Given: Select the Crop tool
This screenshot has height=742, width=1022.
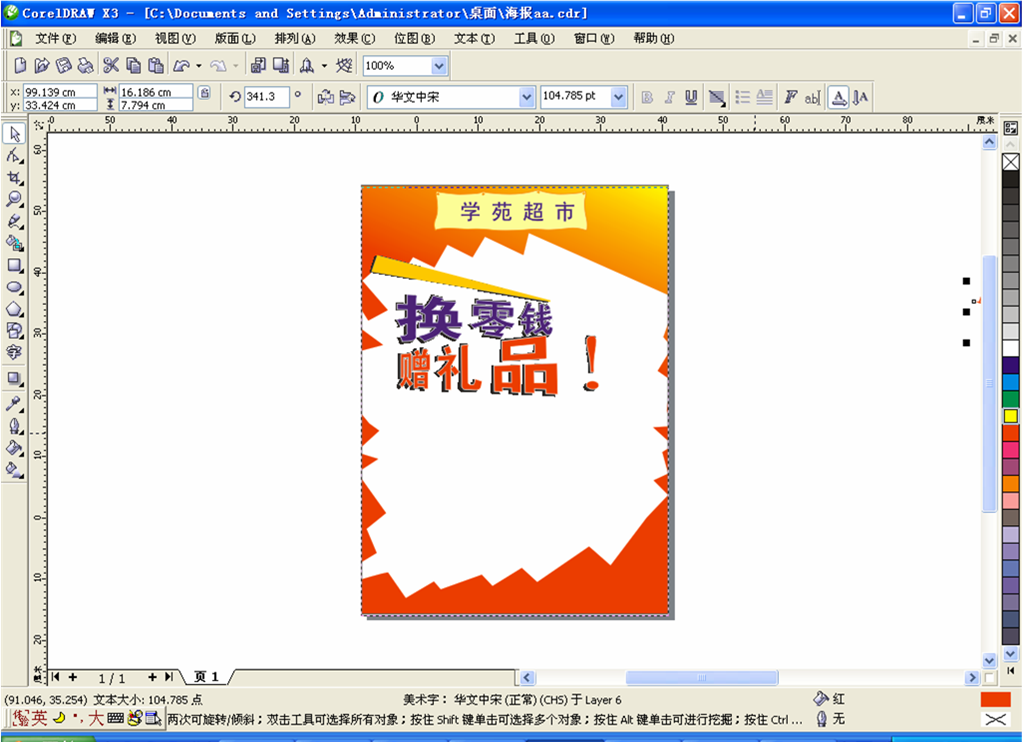Looking at the screenshot, I should [14, 178].
